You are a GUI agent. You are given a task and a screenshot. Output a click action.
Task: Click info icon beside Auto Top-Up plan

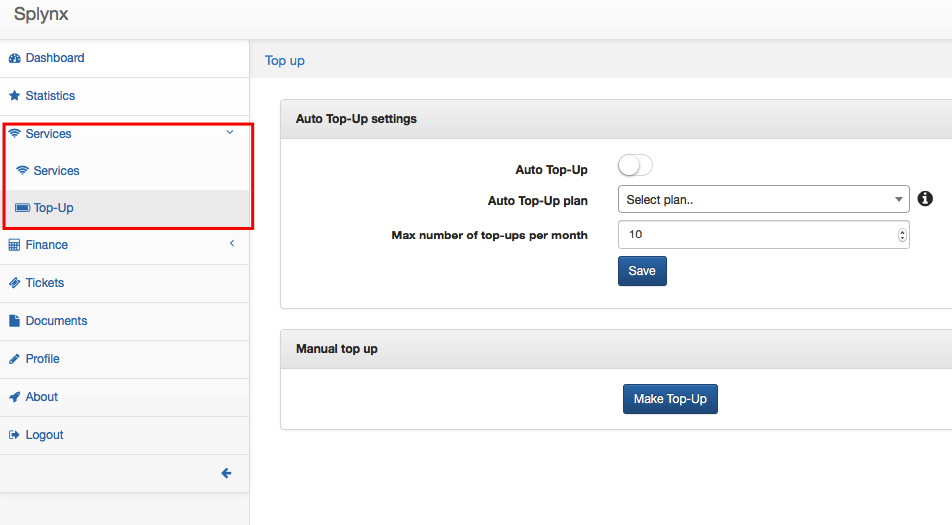[x=926, y=199]
